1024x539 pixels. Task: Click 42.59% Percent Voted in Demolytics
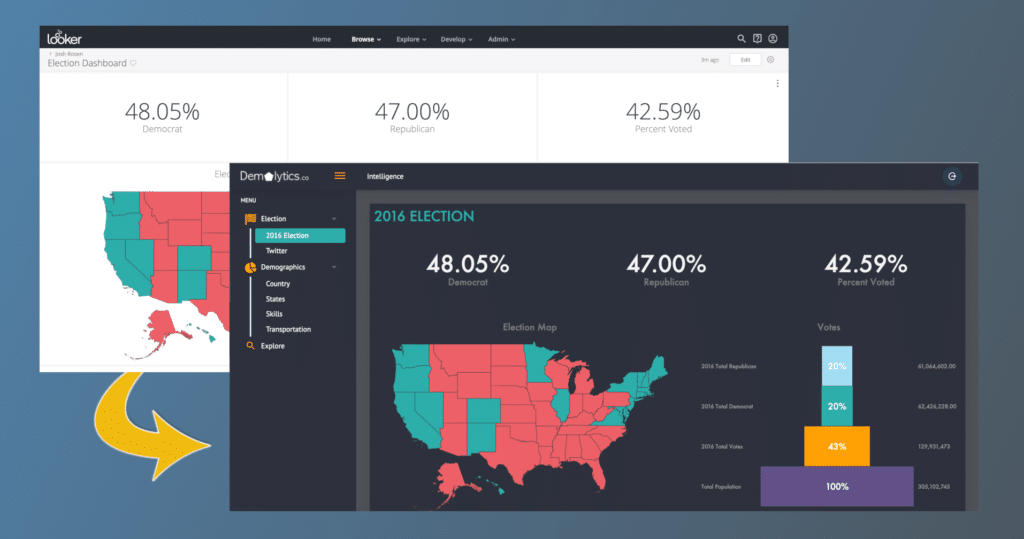(x=866, y=265)
